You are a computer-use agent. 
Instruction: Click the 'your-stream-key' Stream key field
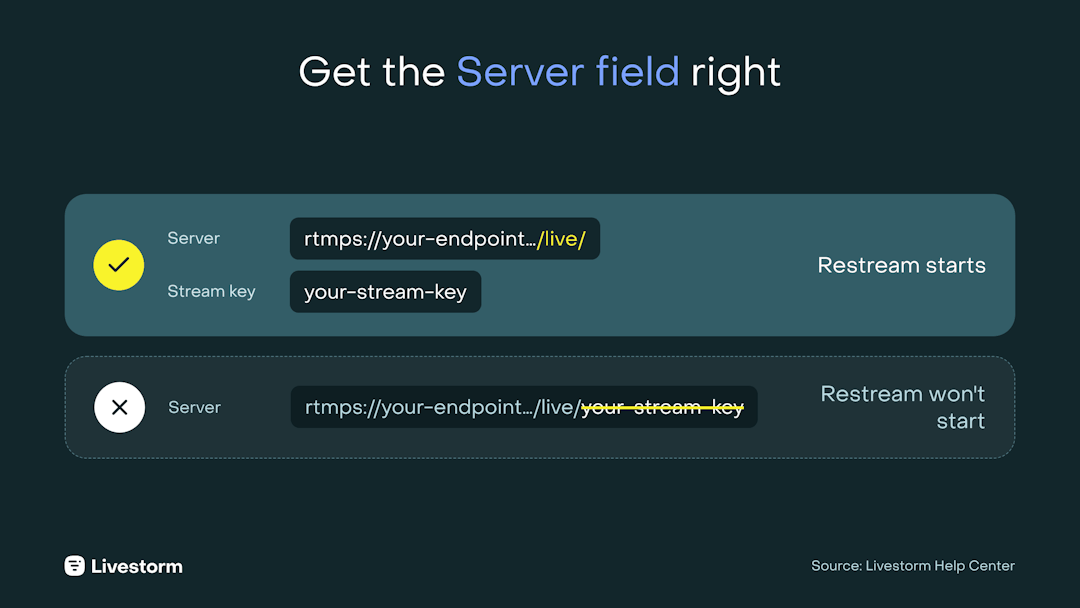pyautogui.click(x=386, y=292)
